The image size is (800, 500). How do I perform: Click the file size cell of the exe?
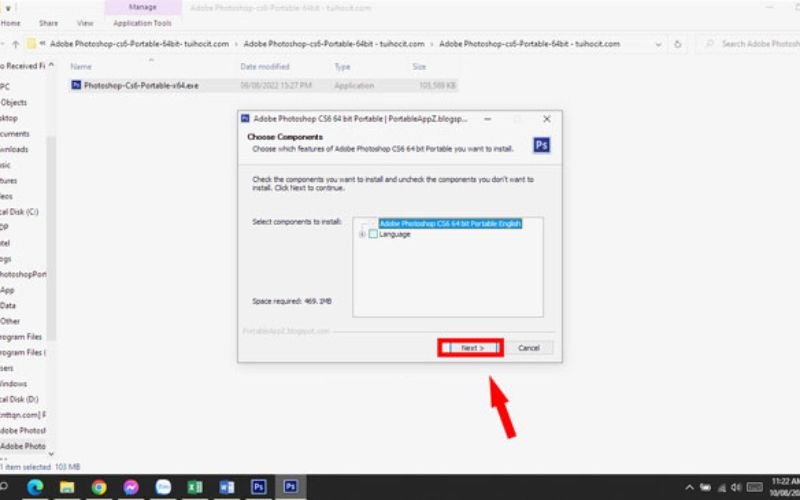[x=437, y=86]
